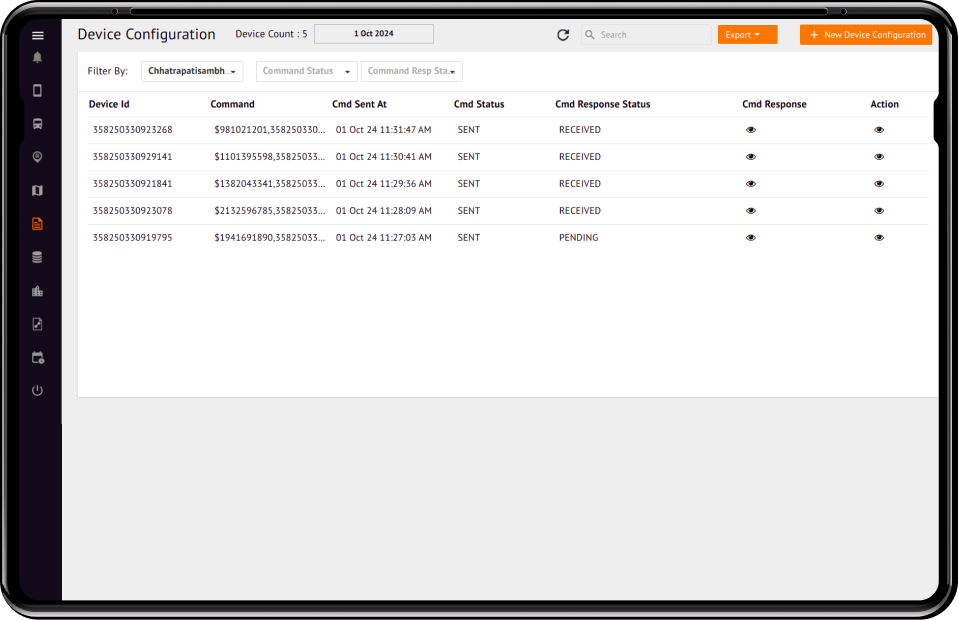The width and height of the screenshot is (958, 620).
Task: Open notifications bell in sidebar
Action: (x=38, y=57)
